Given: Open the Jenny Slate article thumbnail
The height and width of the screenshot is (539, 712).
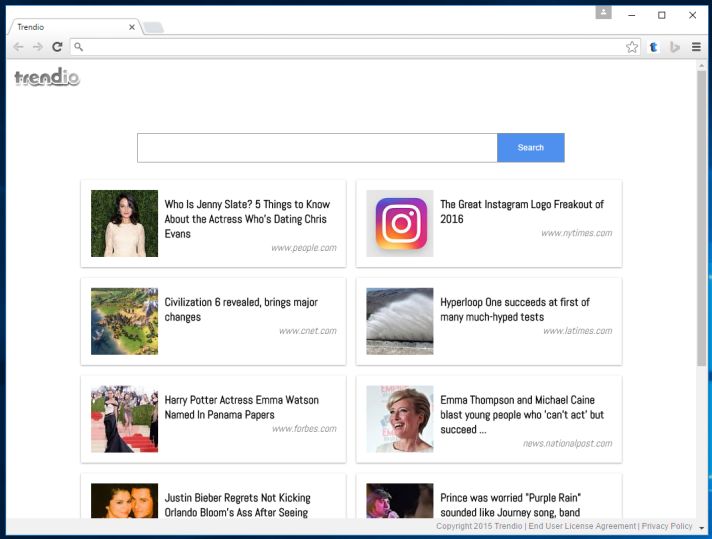Looking at the screenshot, I should tap(124, 223).
